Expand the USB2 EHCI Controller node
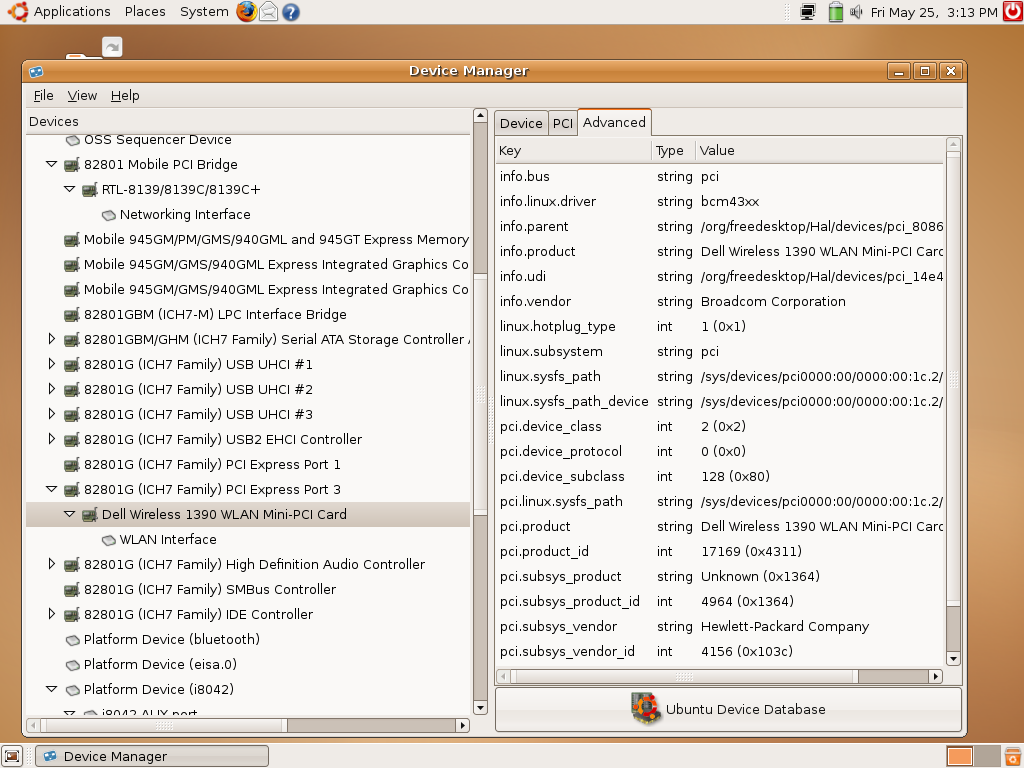 [x=52, y=439]
